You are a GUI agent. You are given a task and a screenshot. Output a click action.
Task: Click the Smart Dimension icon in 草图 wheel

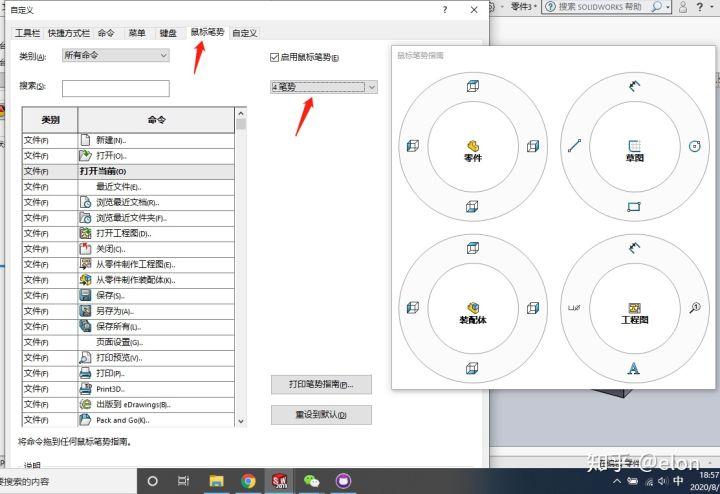coord(634,85)
